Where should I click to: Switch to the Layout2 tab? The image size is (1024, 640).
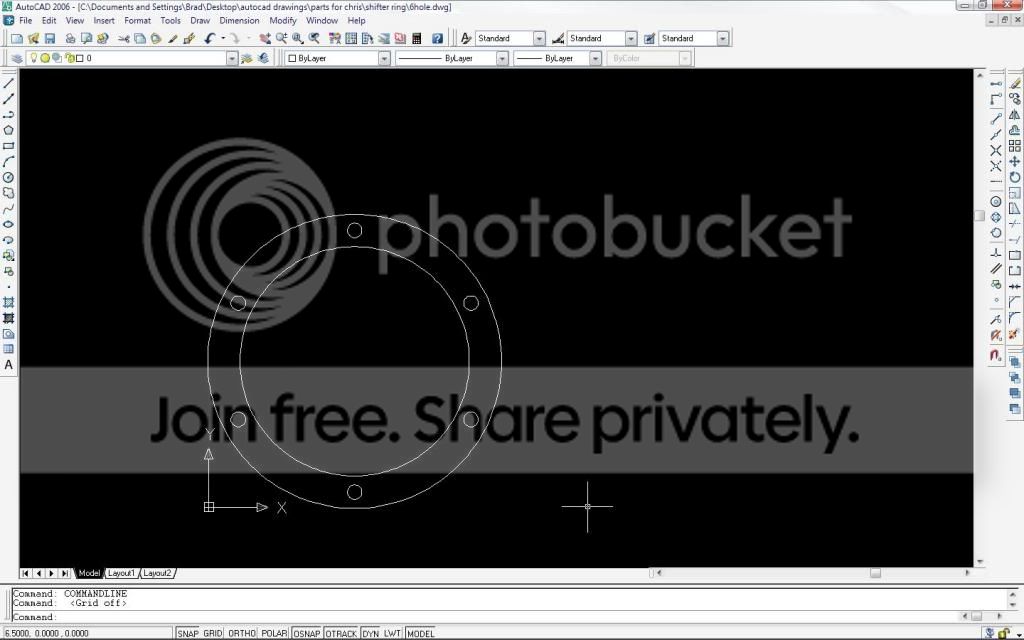click(157, 573)
